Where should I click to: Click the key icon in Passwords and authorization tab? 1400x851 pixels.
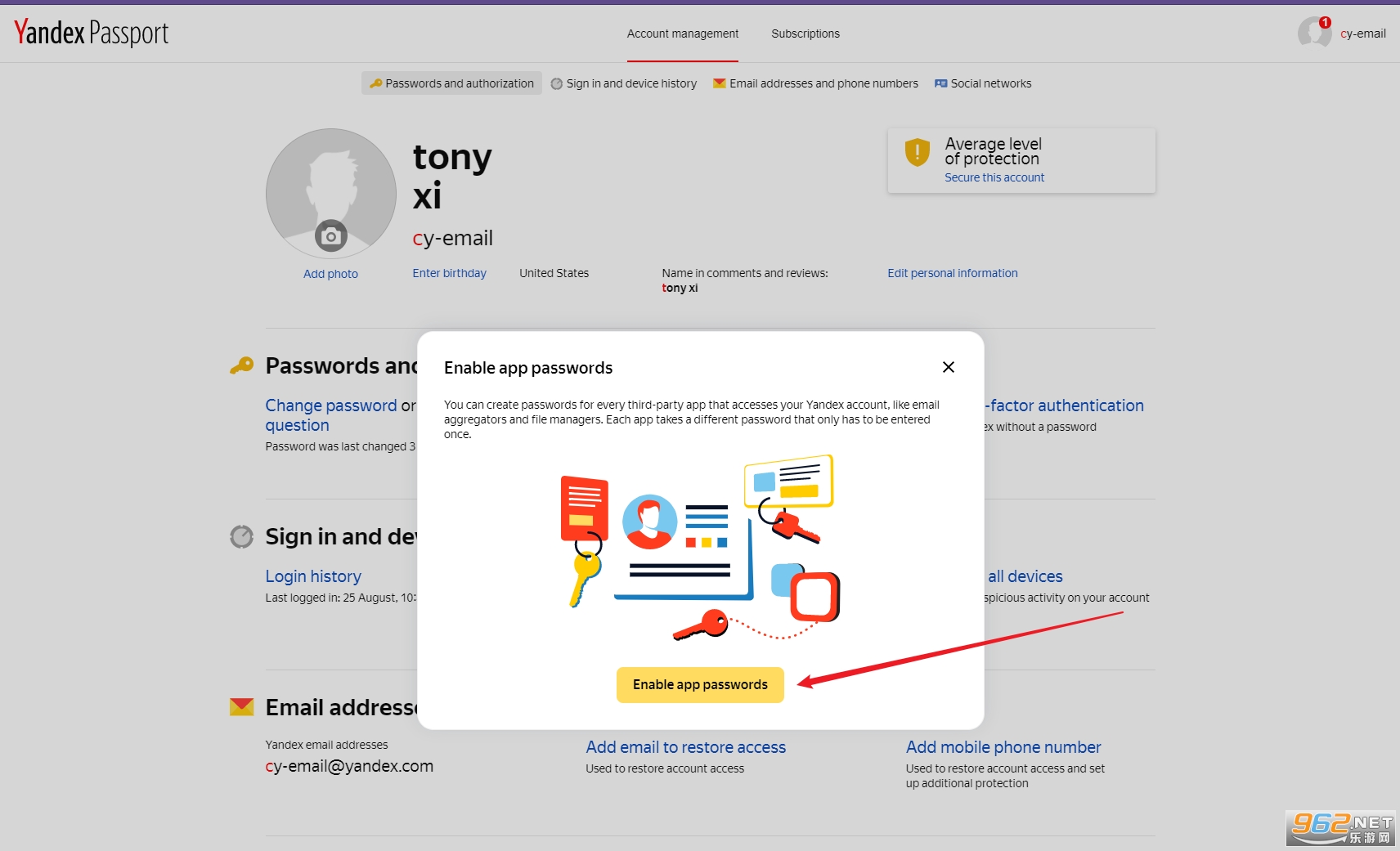pyautogui.click(x=376, y=83)
